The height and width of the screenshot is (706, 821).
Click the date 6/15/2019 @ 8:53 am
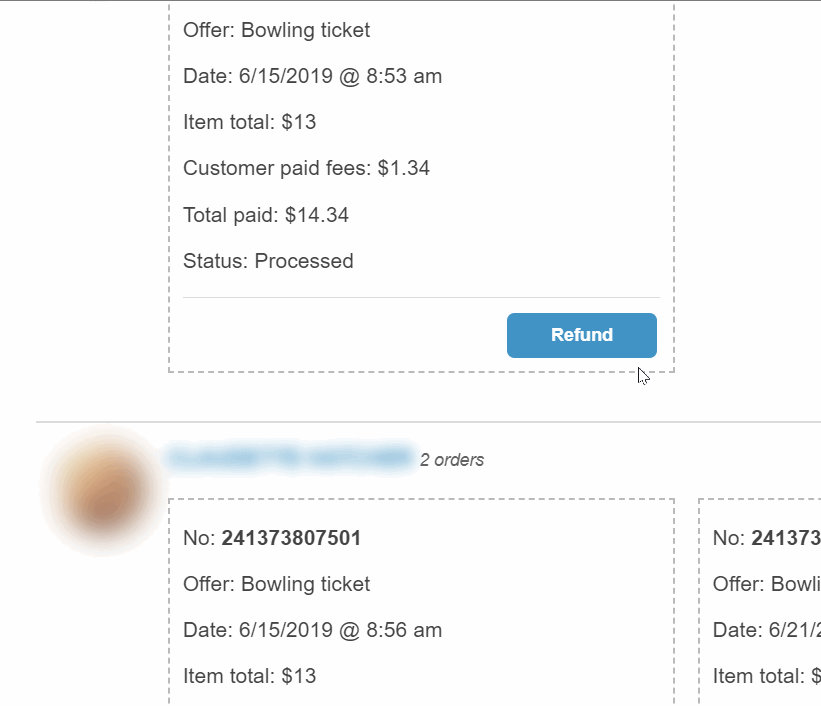click(312, 76)
